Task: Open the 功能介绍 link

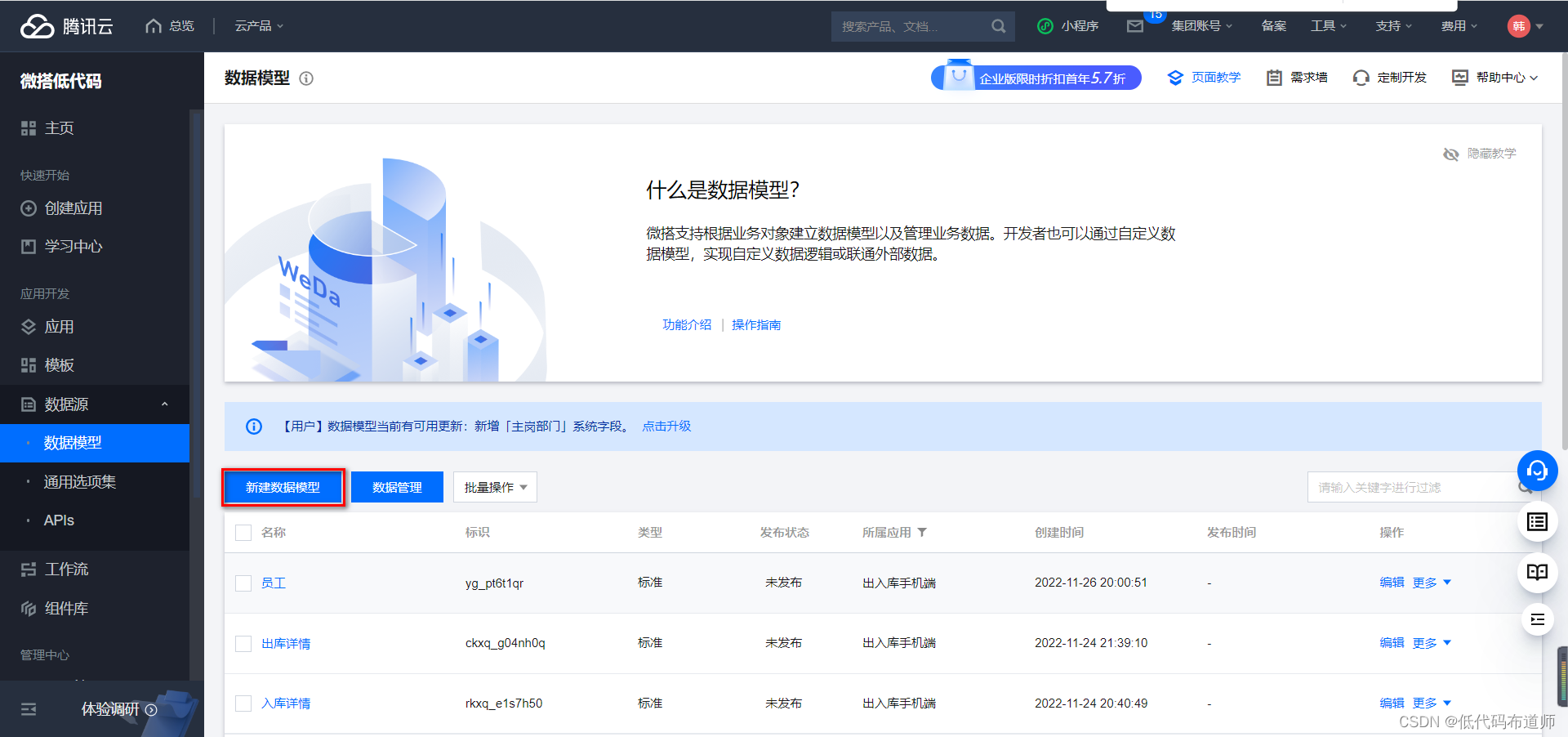Action: coord(687,325)
